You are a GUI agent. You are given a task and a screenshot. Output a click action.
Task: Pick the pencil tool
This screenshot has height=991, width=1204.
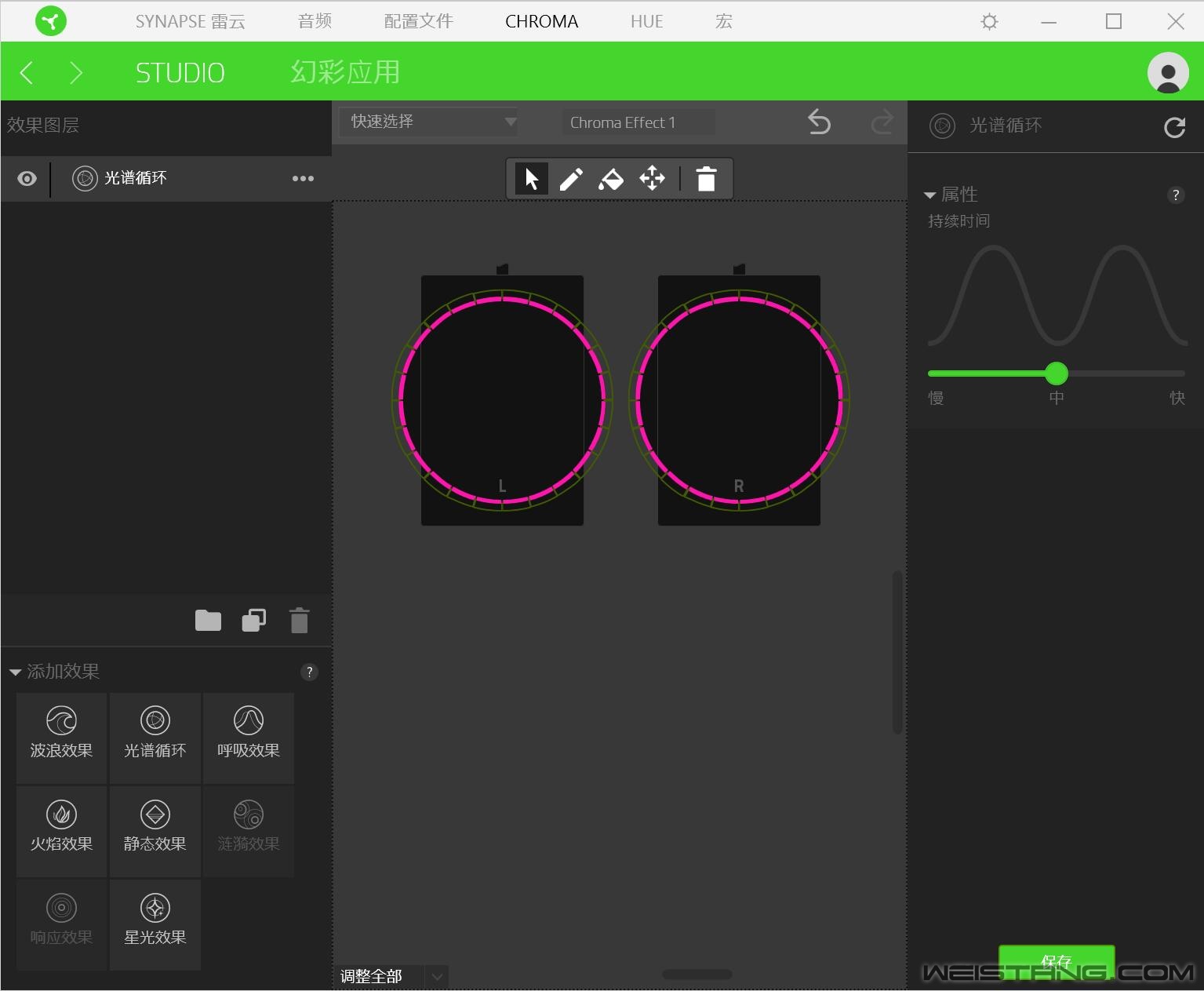[x=571, y=179]
